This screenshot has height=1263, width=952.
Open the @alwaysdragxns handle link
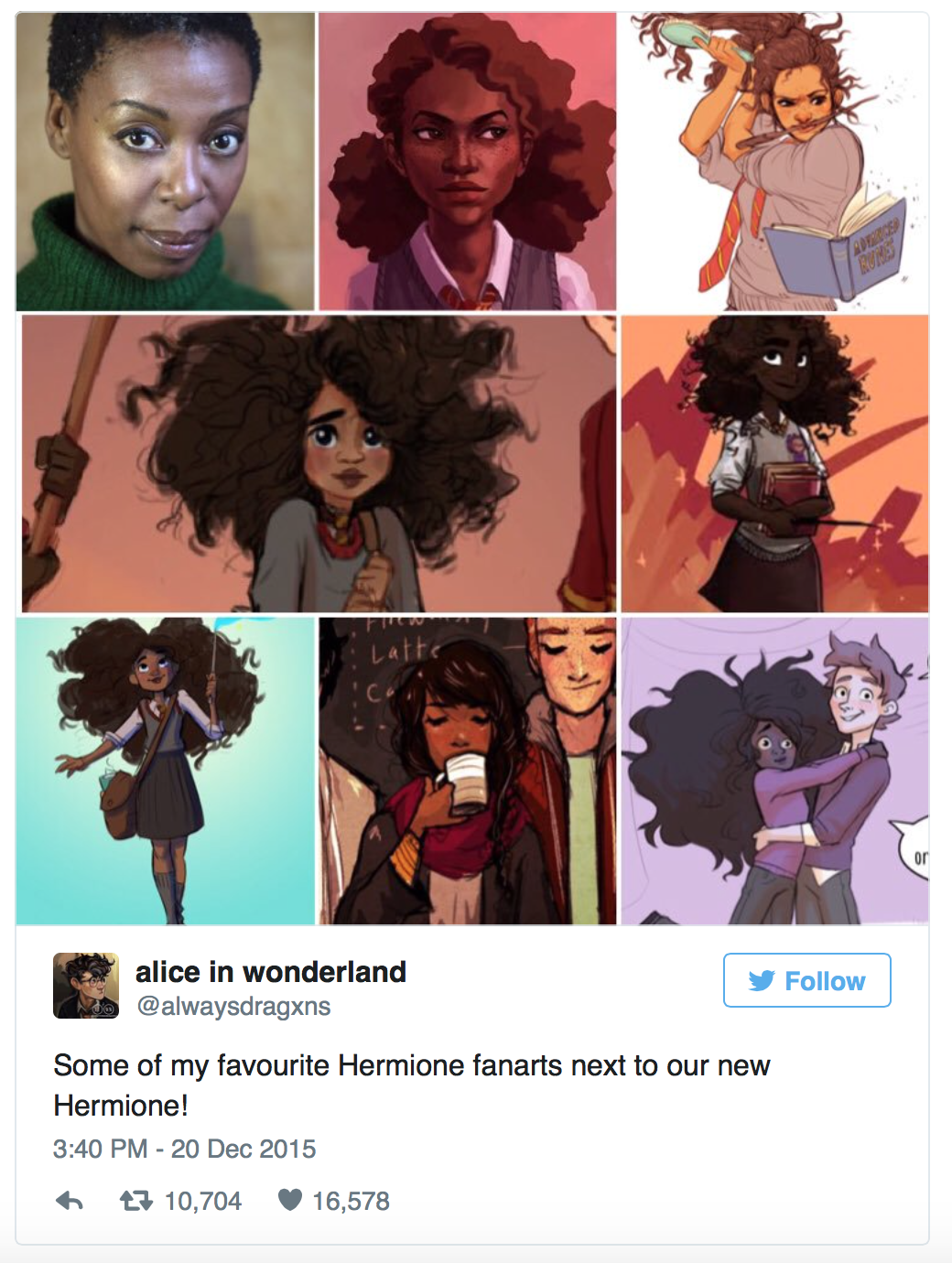[x=233, y=1006]
